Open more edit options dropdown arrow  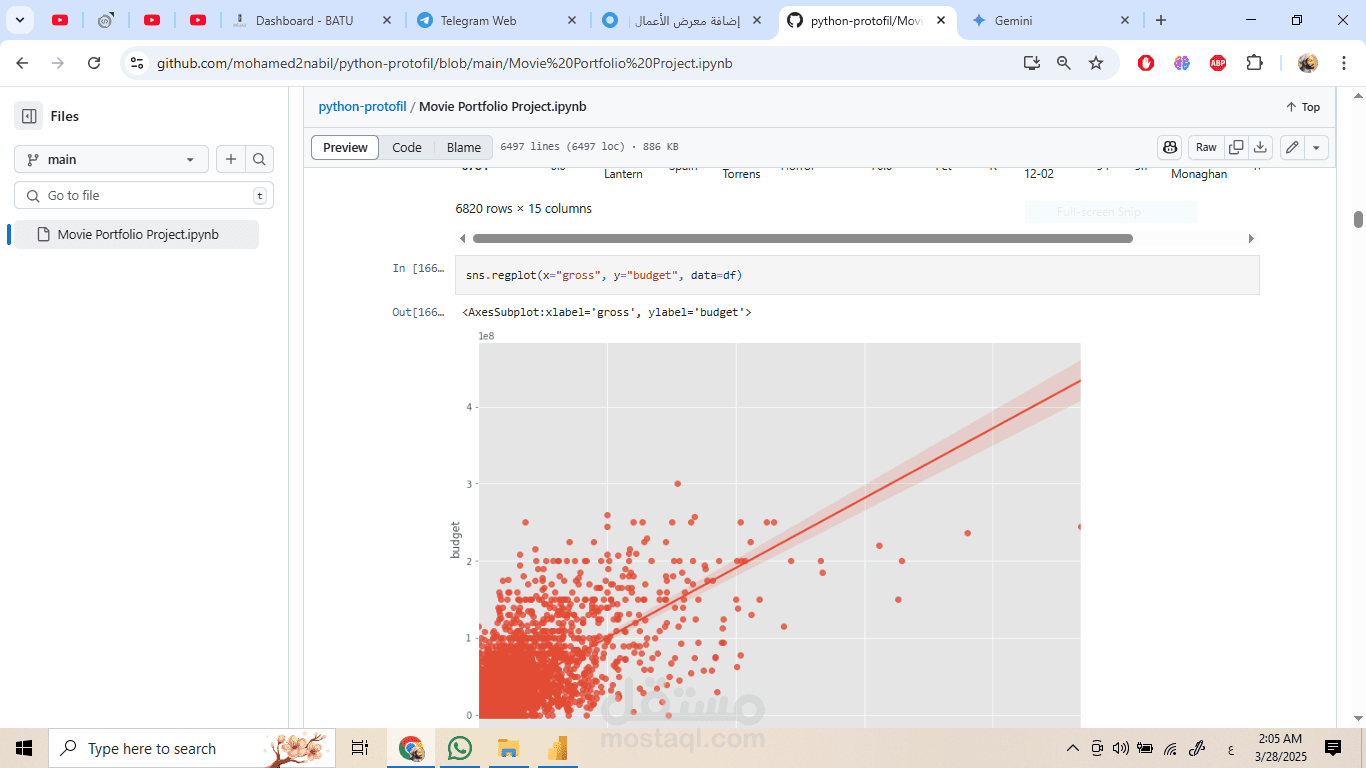click(x=1317, y=147)
